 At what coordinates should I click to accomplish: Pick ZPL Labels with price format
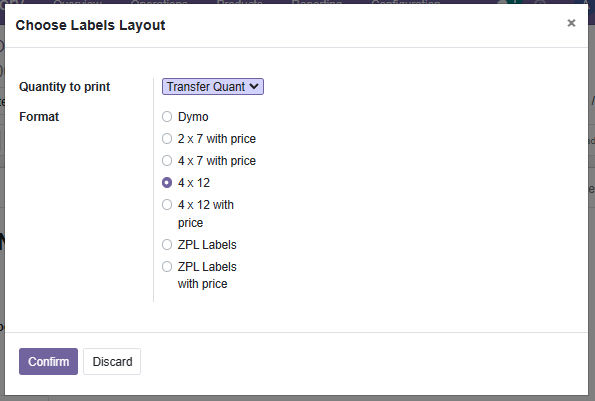coord(167,267)
